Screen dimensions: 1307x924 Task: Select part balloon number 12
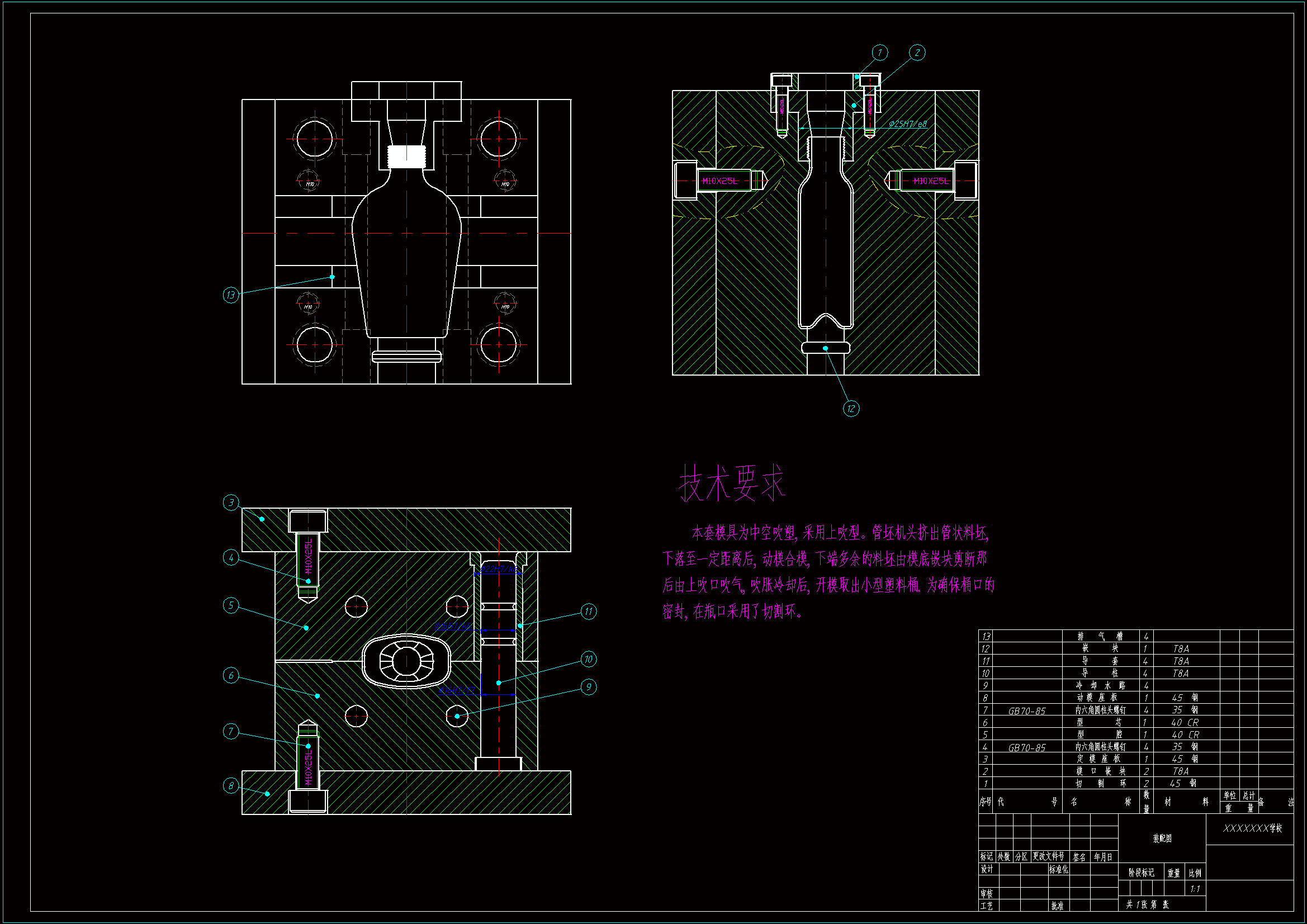tap(850, 409)
